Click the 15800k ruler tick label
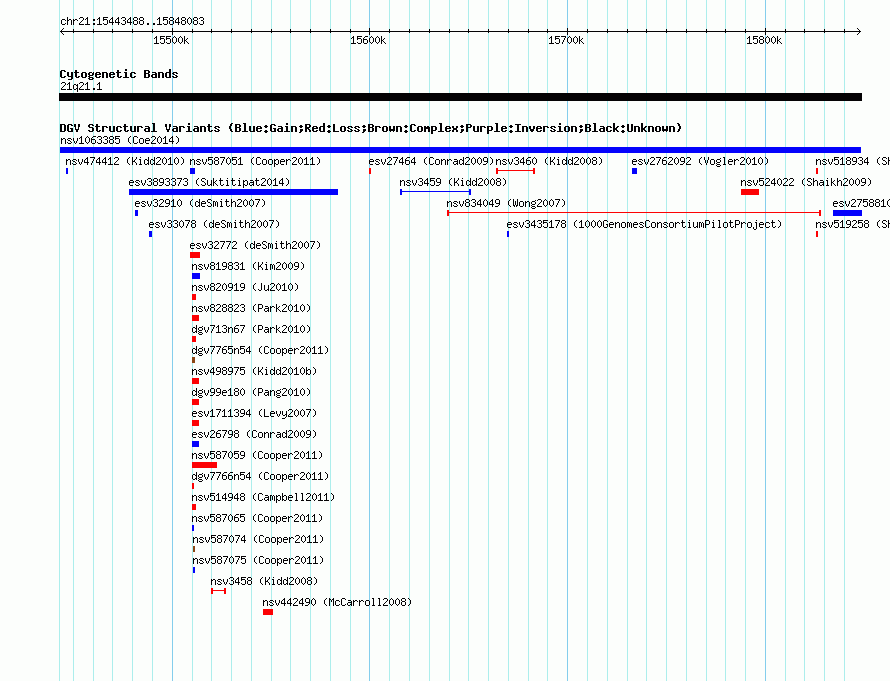This screenshot has height=681, width=890. (x=764, y=40)
